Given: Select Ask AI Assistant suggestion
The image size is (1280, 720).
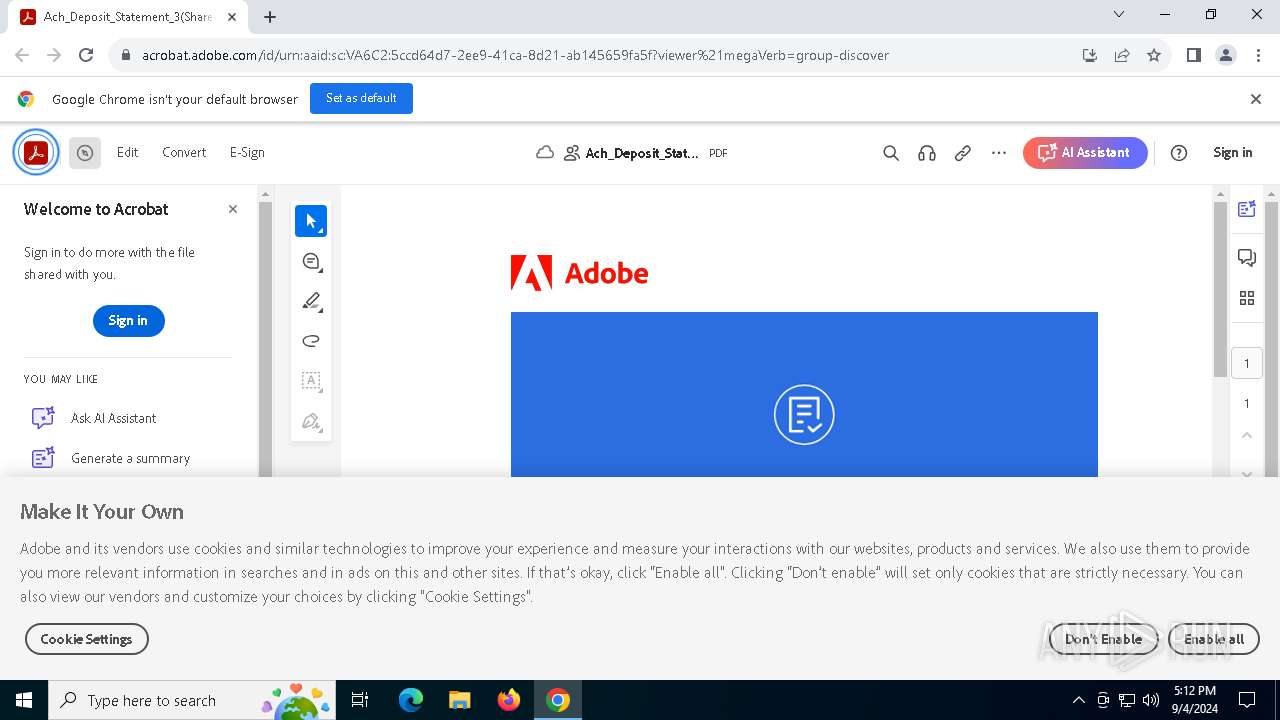Looking at the screenshot, I should point(113,418).
